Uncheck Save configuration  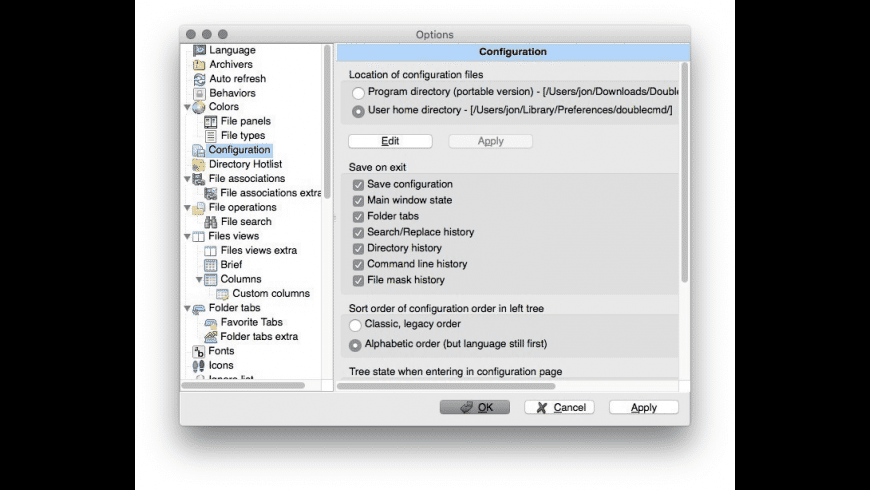(x=358, y=185)
